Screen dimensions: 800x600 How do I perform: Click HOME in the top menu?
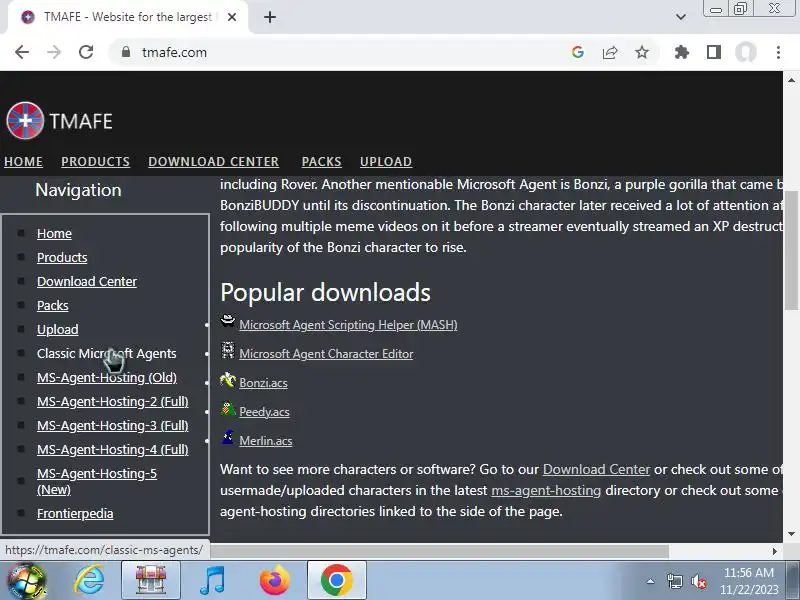(23, 161)
